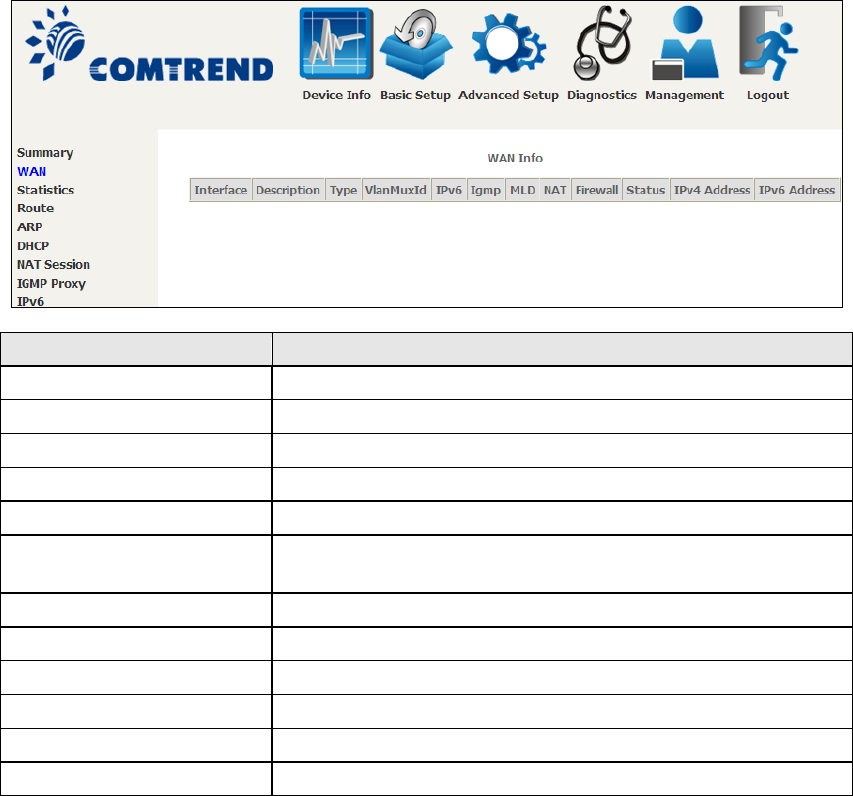
Task: Open the Management user icon
Action: pyautogui.click(x=685, y=44)
